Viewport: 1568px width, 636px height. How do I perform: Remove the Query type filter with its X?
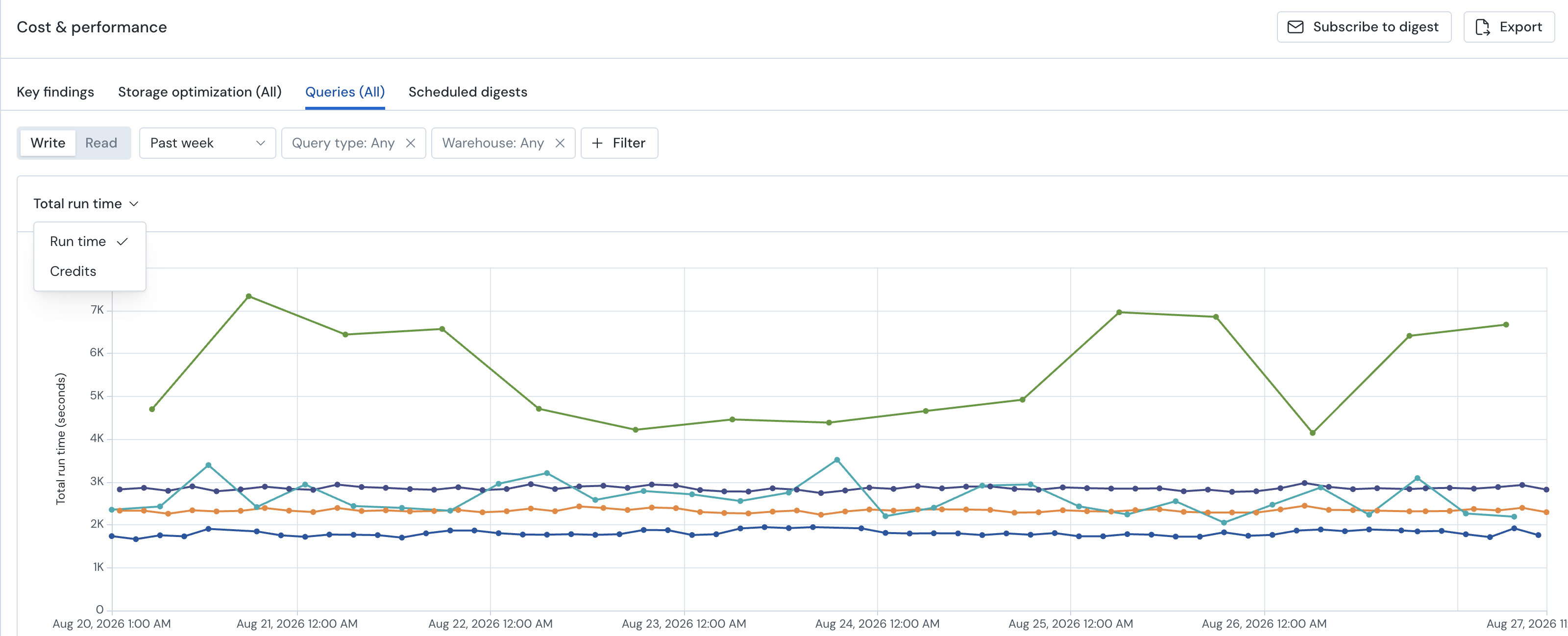click(x=411, y=143)
